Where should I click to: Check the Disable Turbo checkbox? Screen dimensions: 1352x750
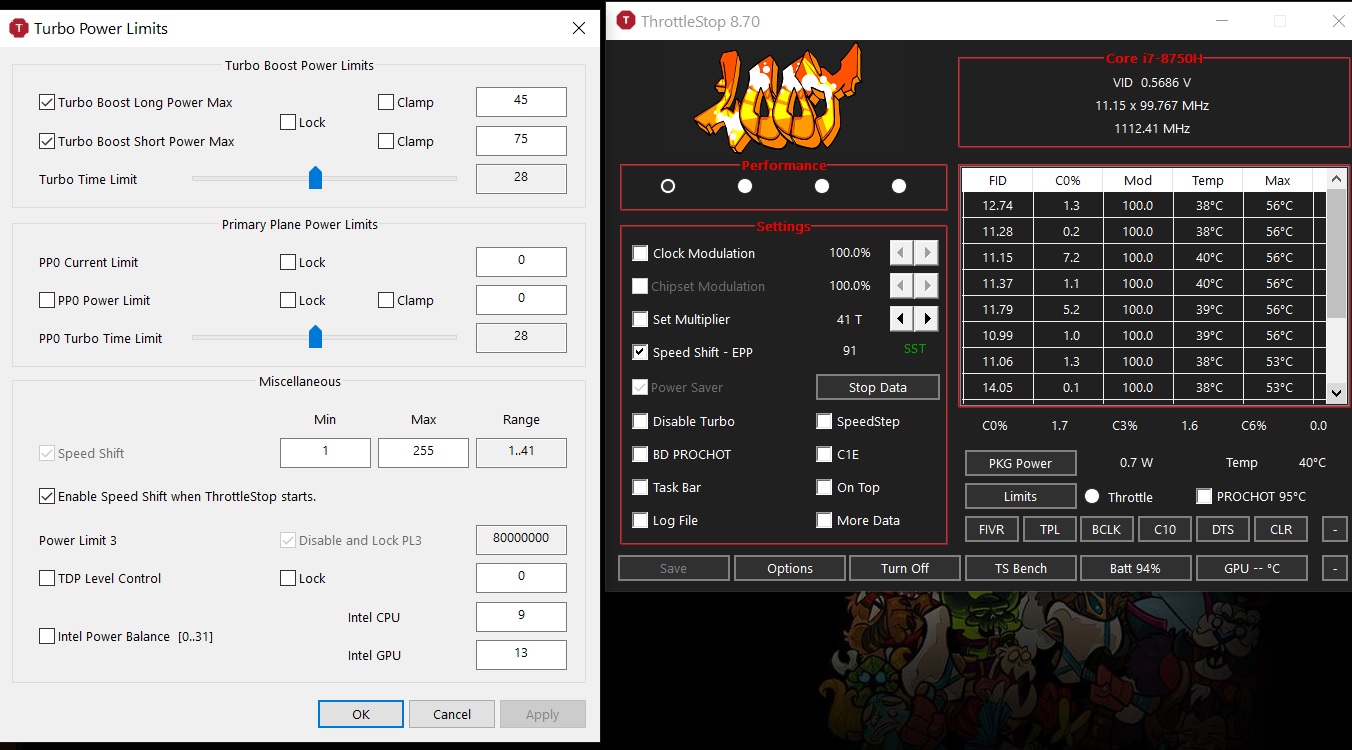tap(640, 421)
